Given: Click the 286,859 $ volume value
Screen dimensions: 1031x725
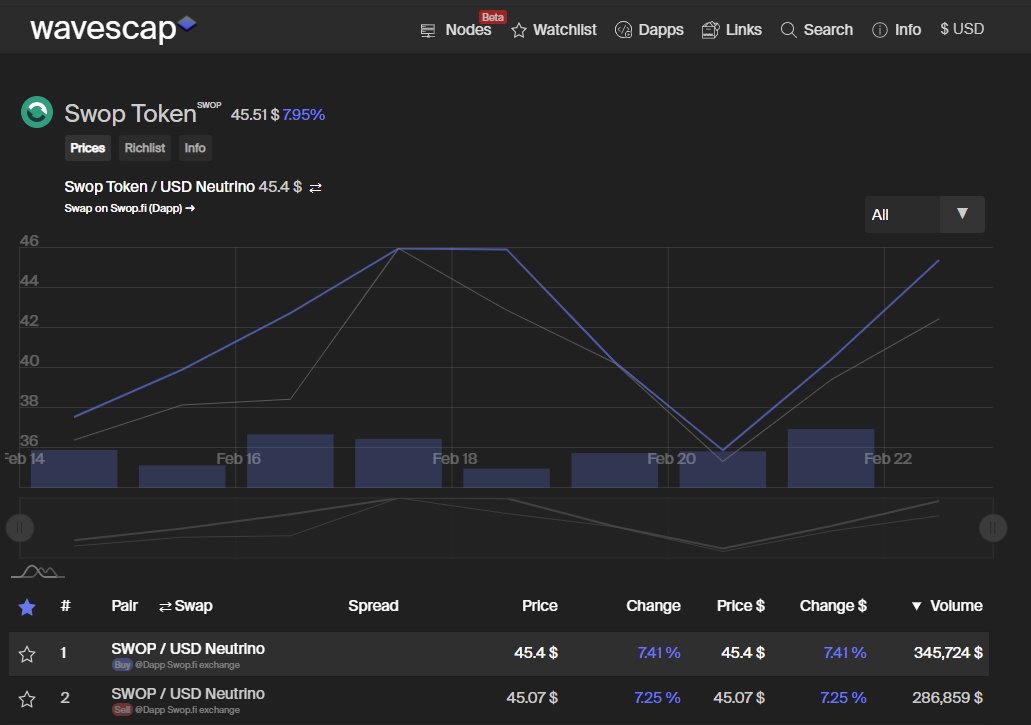Looking at the screenshot, I should (x=947, y=697).
